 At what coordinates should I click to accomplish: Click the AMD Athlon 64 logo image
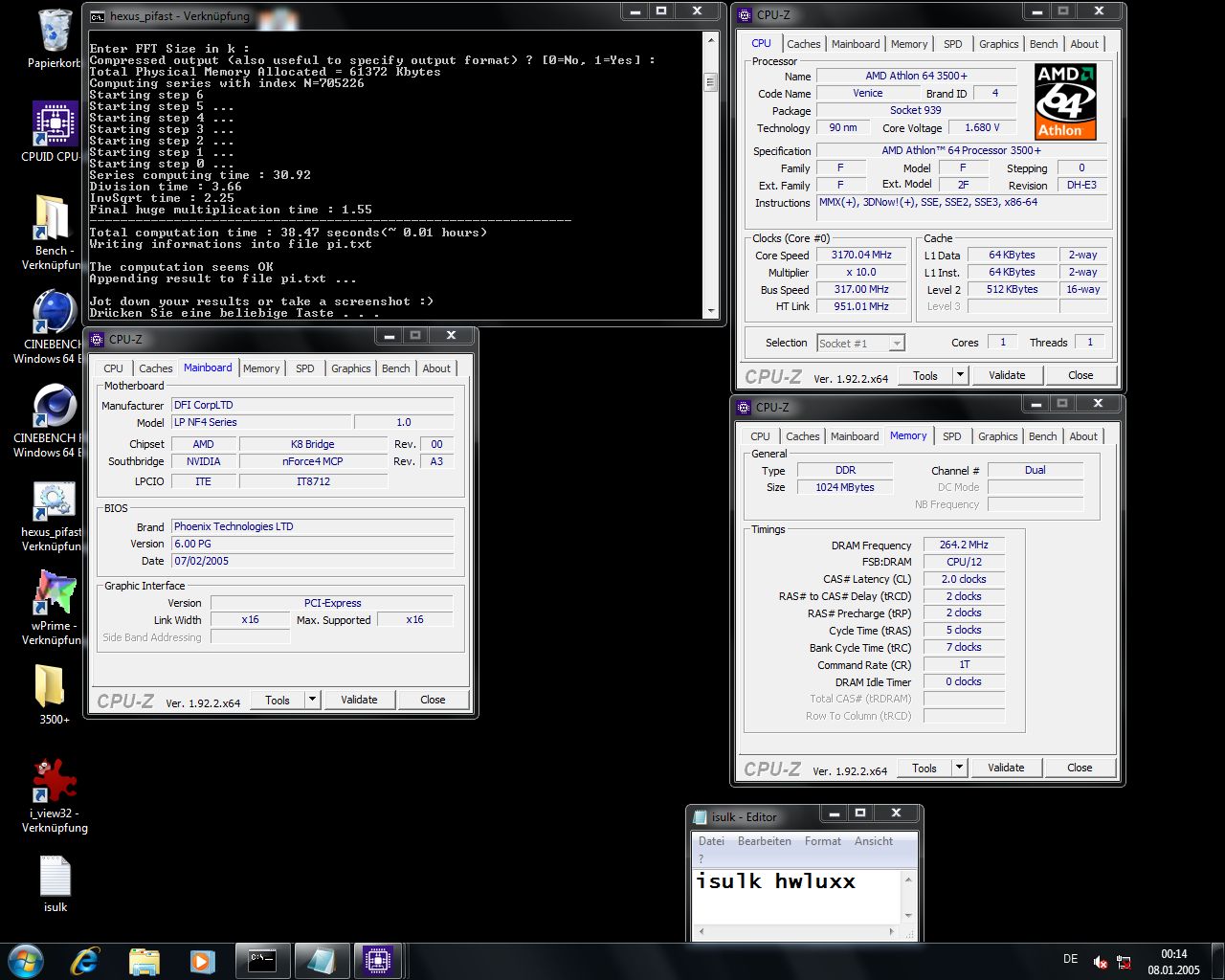click(x=1065, y=102)
